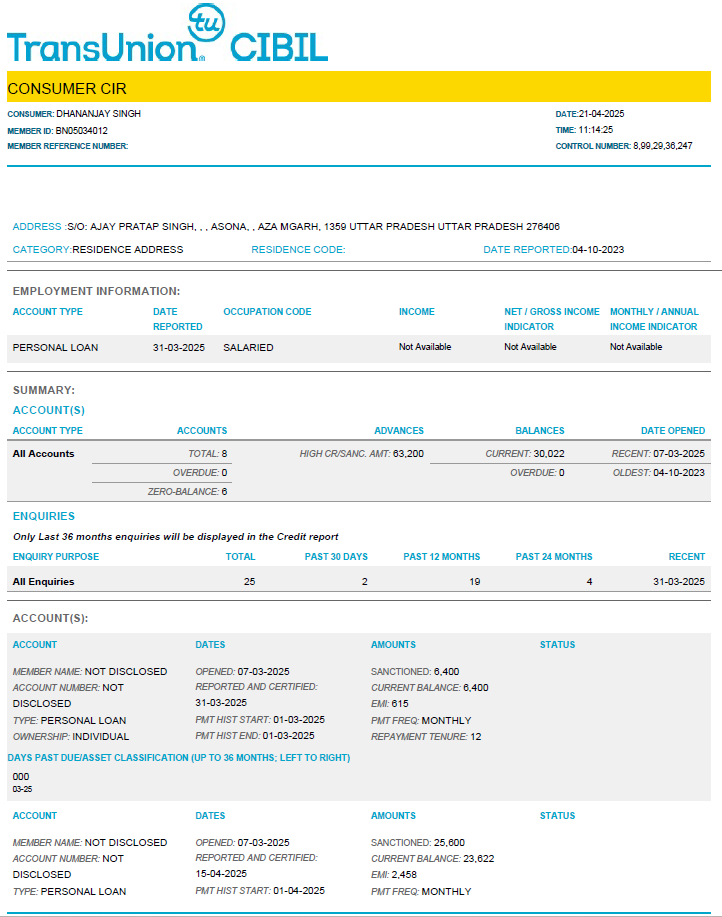Click DAYS PAST DUE/ASSET CLASSIFICATION heading

click(x=179, y=758)
